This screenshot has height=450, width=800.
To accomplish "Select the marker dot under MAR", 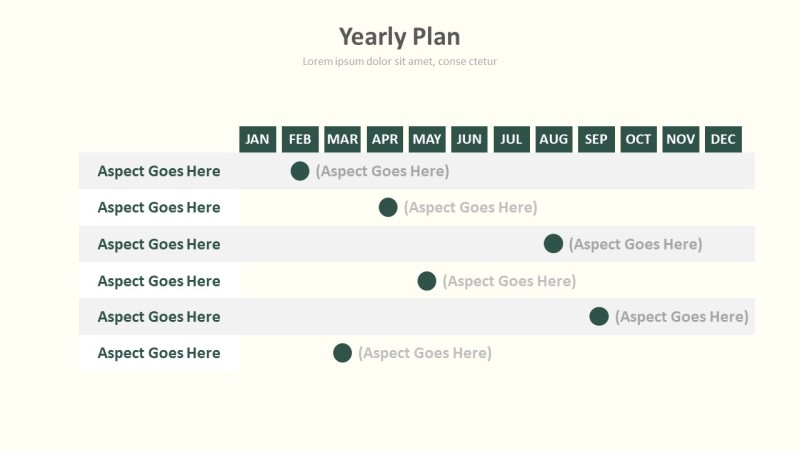I will pyautogui.click(x=342, y=353).
